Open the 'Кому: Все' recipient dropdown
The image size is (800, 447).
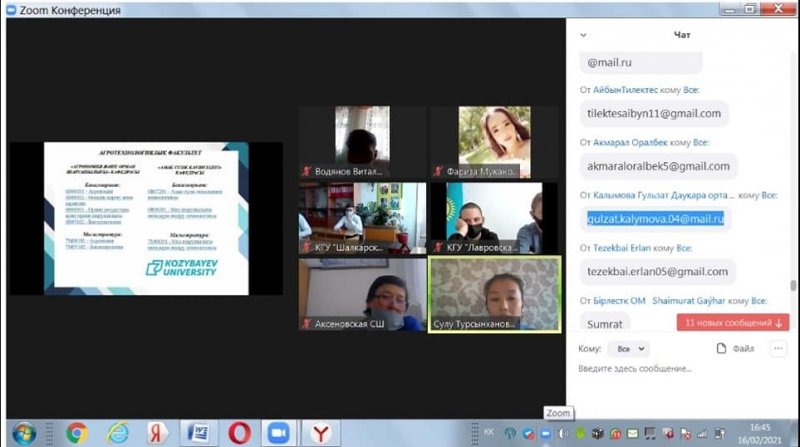629,349
